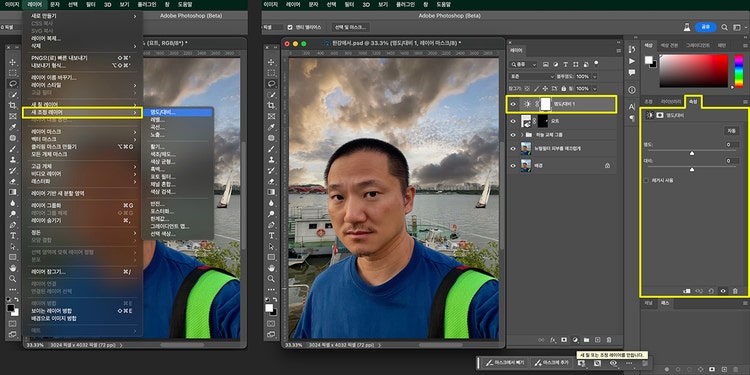
Task: Open the 표준 blend mode dropdown
Action: (531, 77)
